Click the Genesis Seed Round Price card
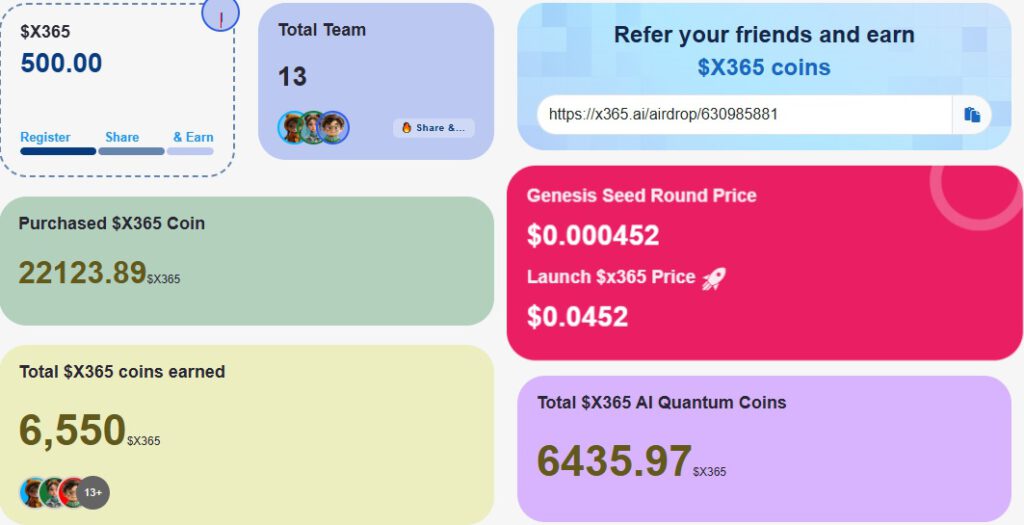1024x525 pixels. click(x=764, y=262)
